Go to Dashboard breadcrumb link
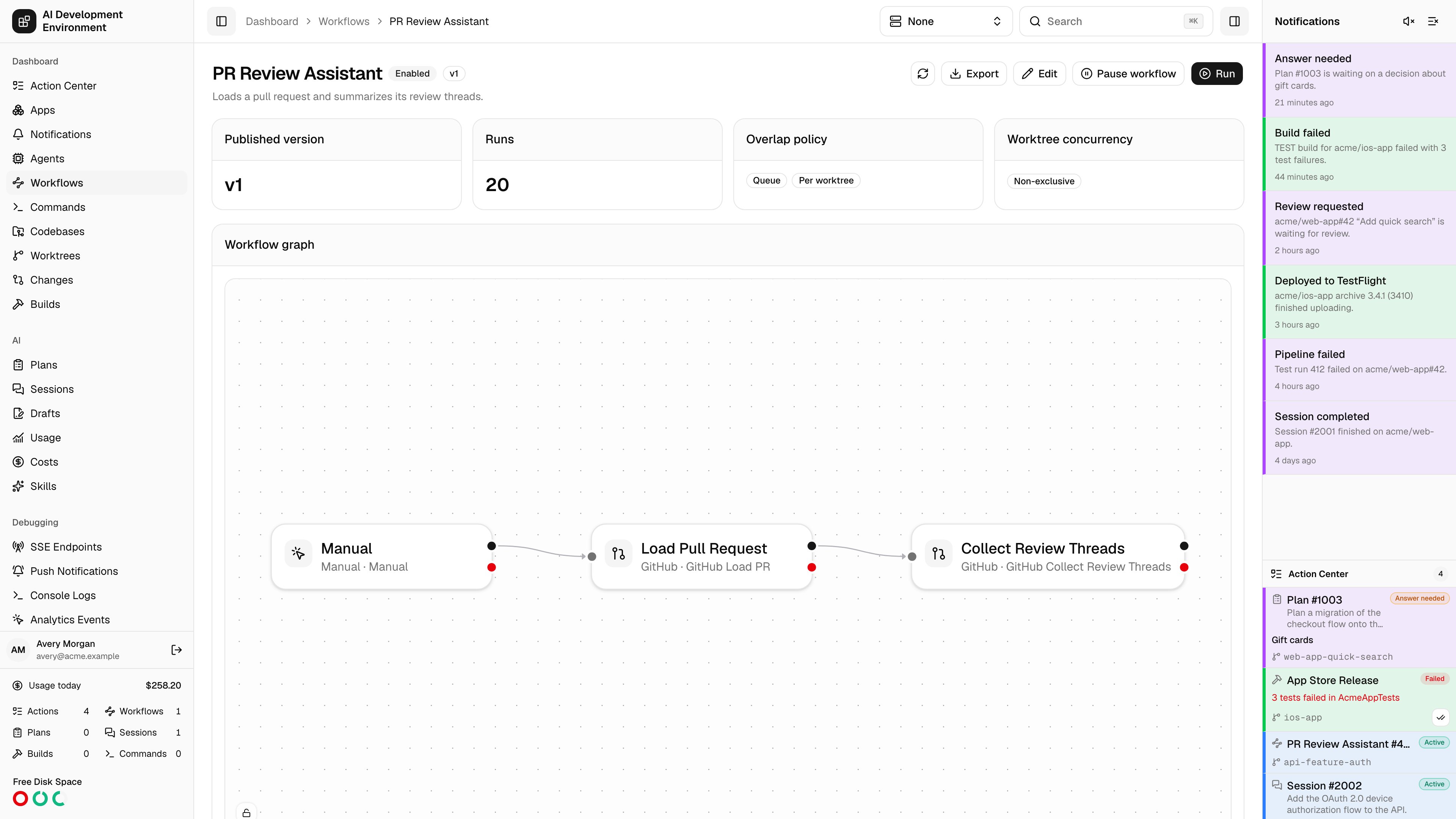Screen dimensions: 1456x819 (x=272, y=22)
